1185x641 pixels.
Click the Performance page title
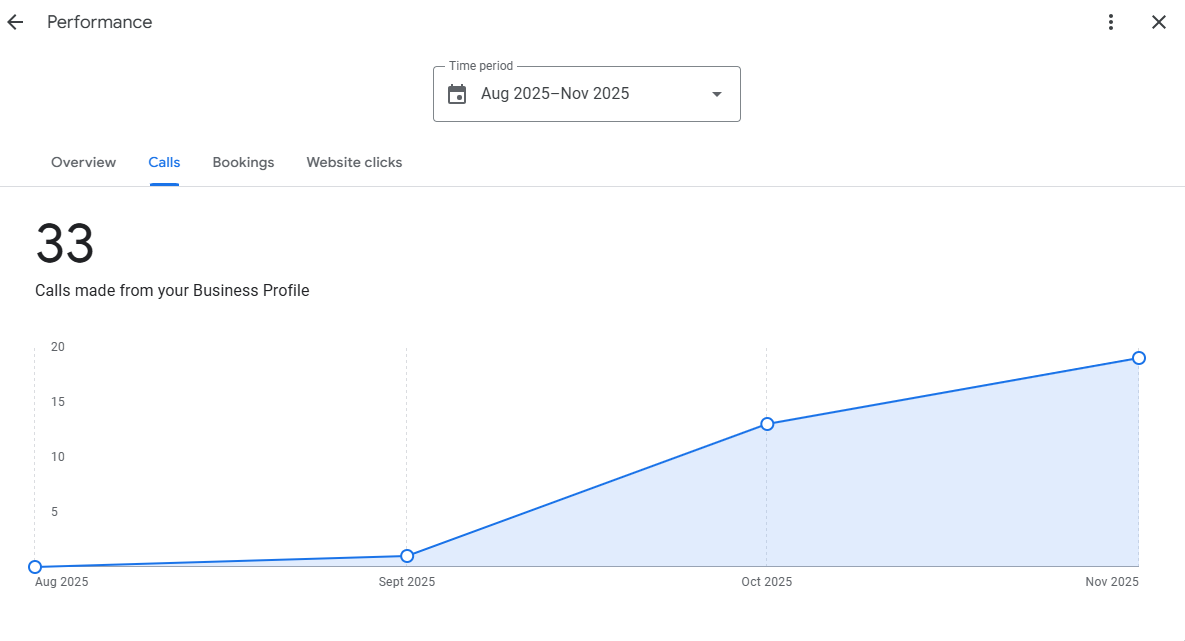100,22
